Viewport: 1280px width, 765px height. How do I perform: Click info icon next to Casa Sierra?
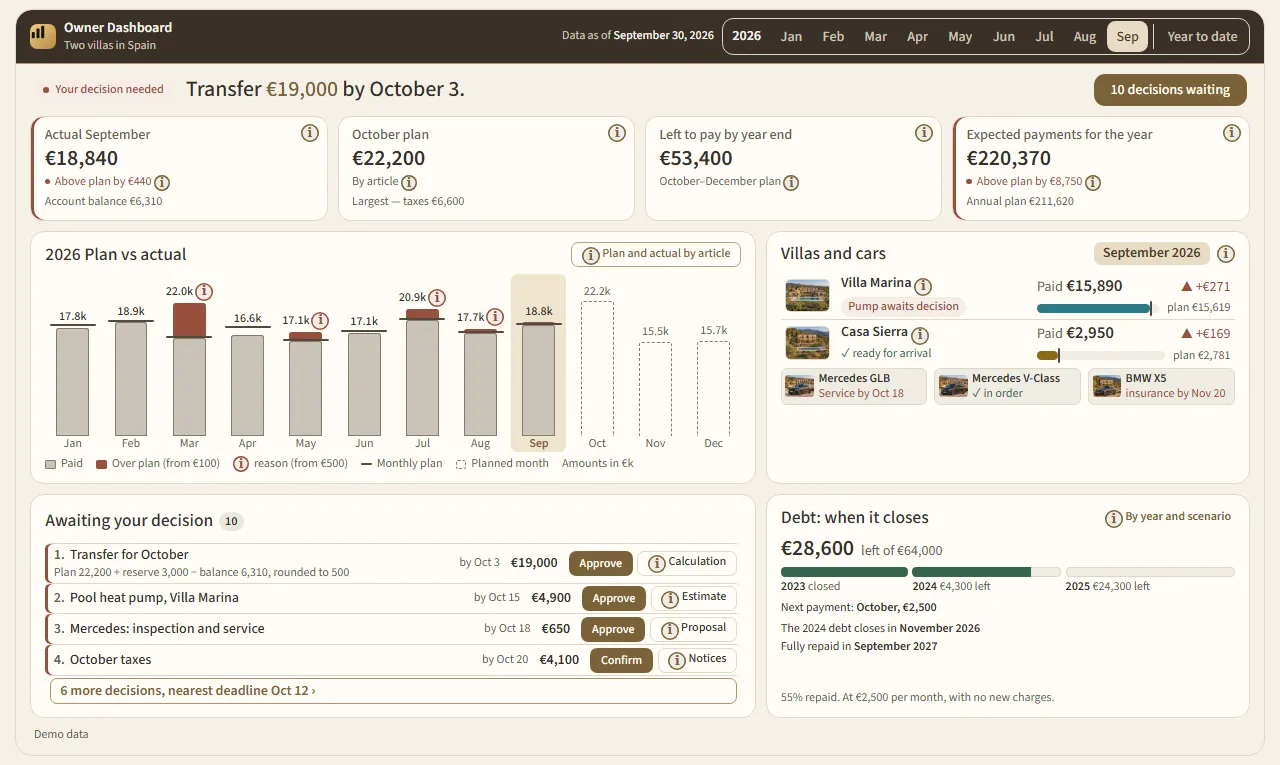920,335
